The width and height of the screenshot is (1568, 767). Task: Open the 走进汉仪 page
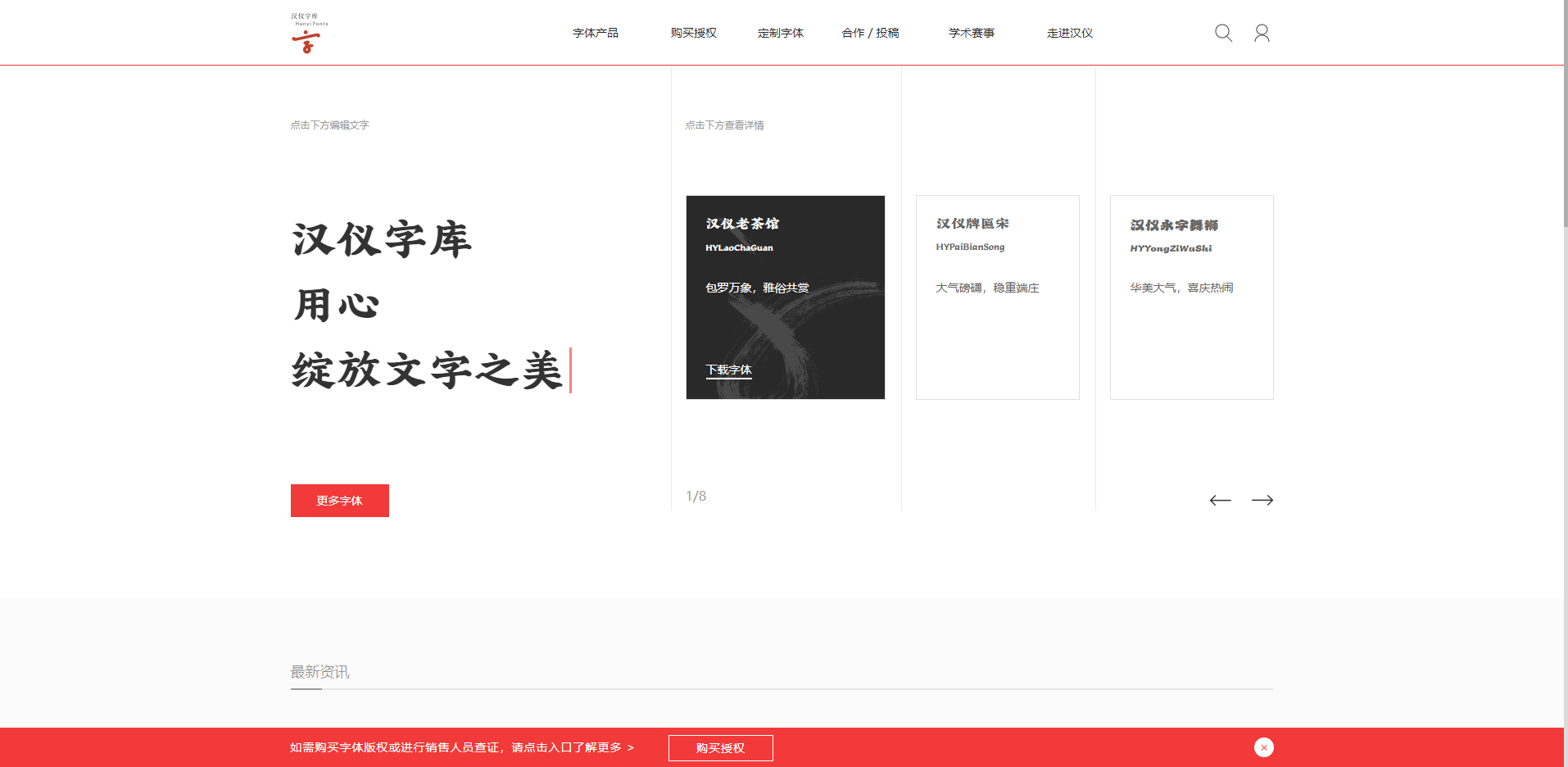click(1068, 33)
